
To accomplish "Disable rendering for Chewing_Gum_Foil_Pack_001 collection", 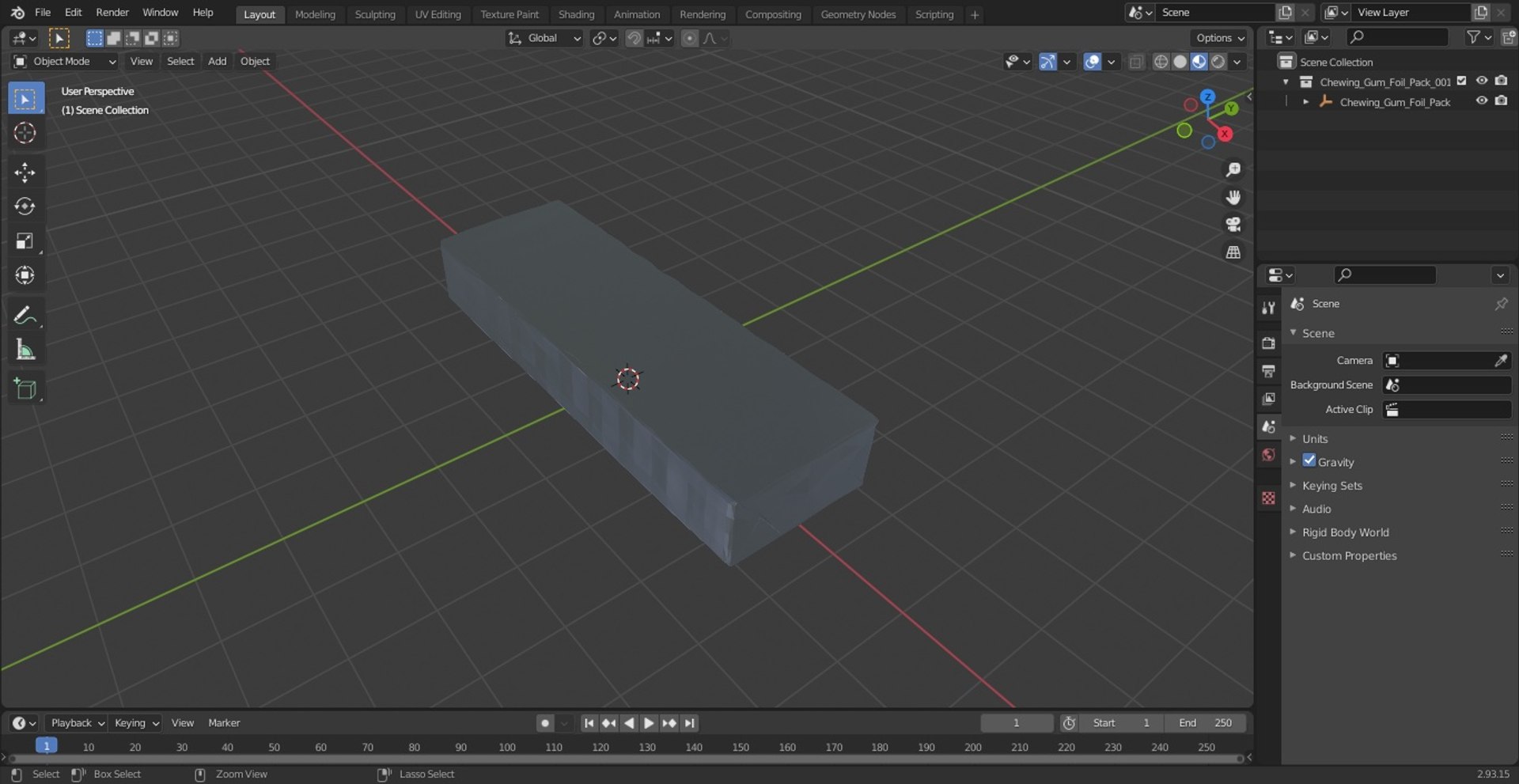I will 1501,81.
